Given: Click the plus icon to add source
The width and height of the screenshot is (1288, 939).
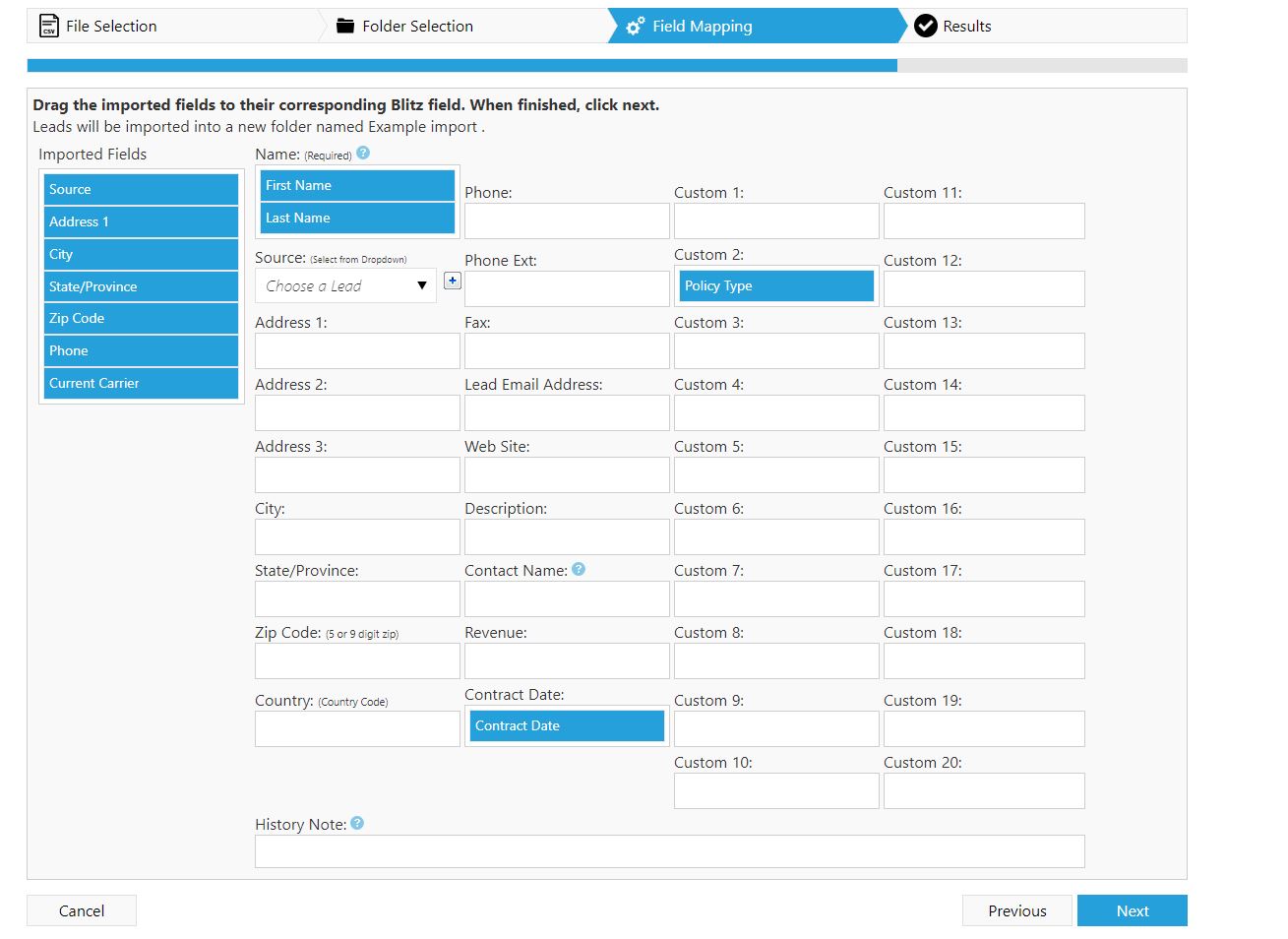Looking at the screenshot, I should (453, 281).
